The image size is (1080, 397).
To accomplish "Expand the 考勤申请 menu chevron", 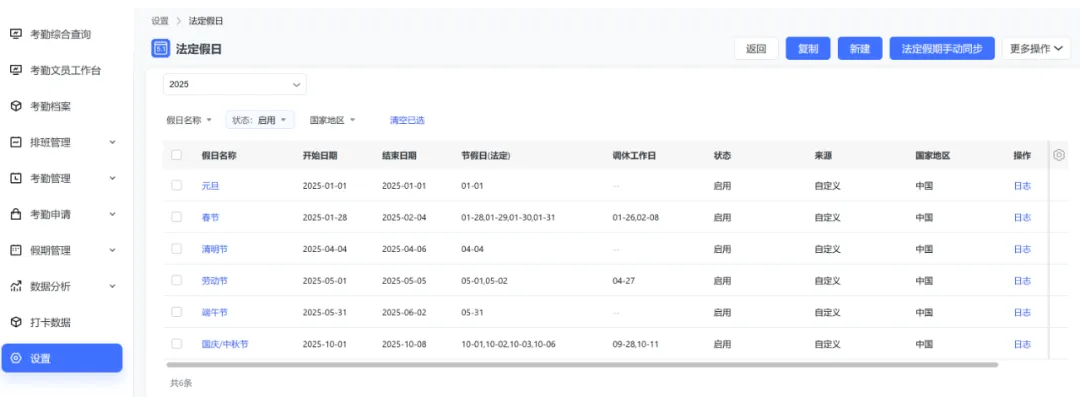I will [113, 214].
